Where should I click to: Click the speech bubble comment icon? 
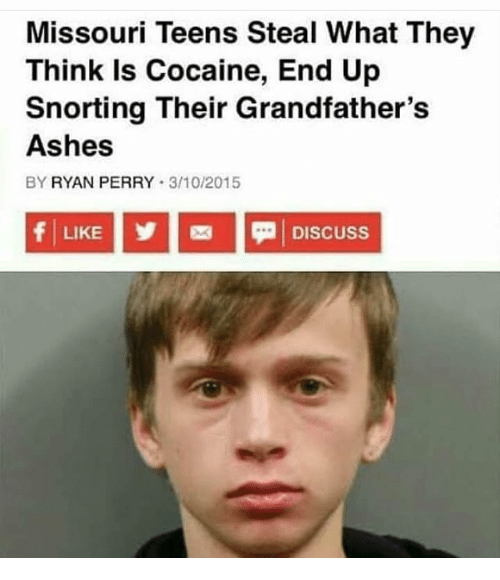[265, 233]
